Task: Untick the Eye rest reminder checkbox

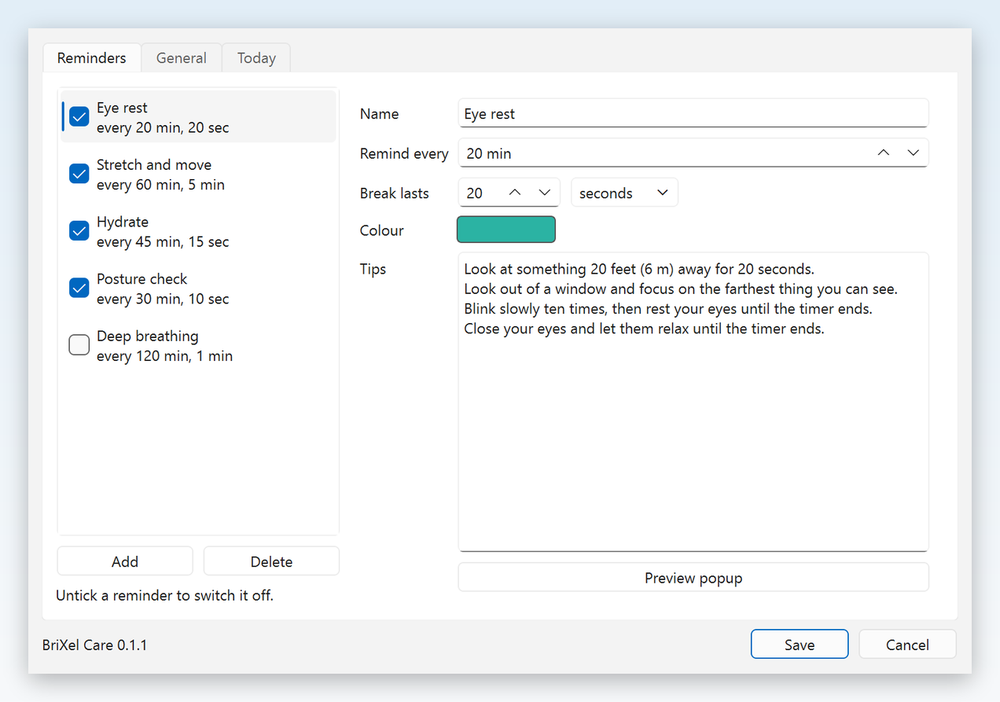Action: click(79, 117)
